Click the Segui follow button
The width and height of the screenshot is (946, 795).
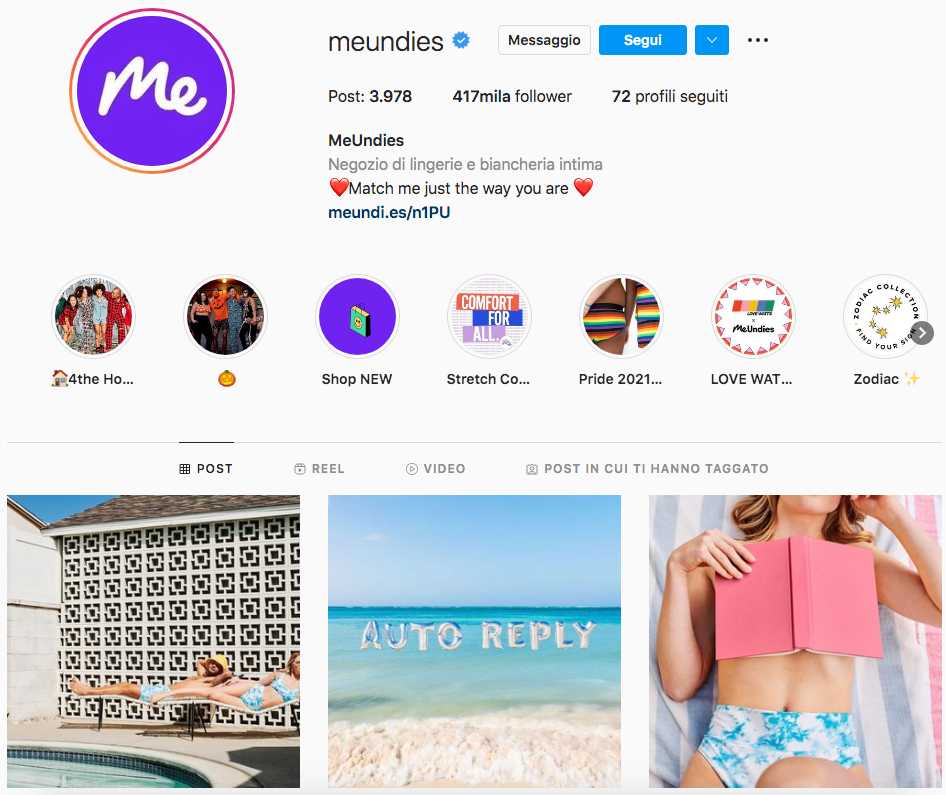[x=643, y=40]
